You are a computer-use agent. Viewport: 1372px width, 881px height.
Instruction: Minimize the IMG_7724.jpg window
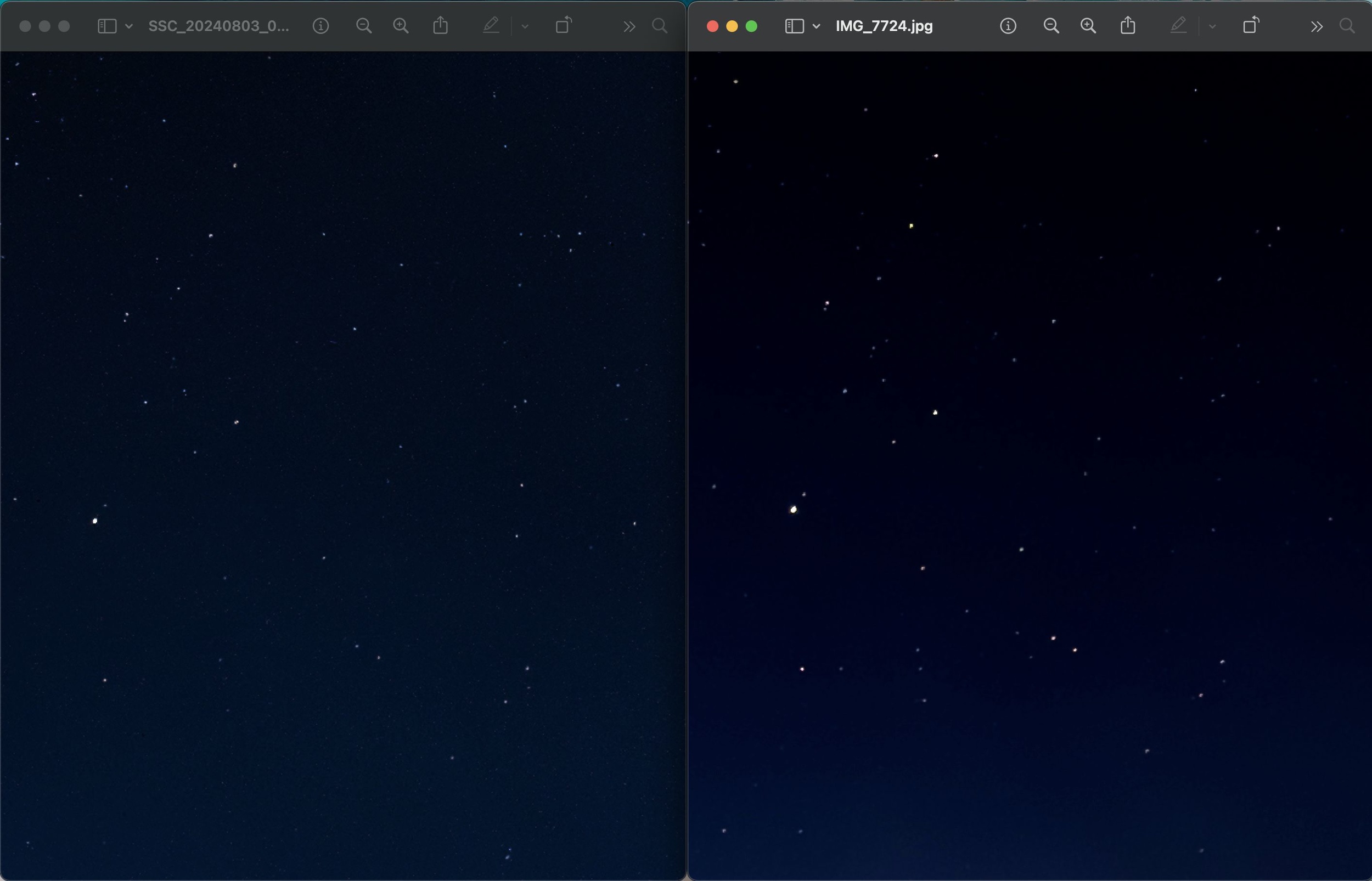(732, 26)
